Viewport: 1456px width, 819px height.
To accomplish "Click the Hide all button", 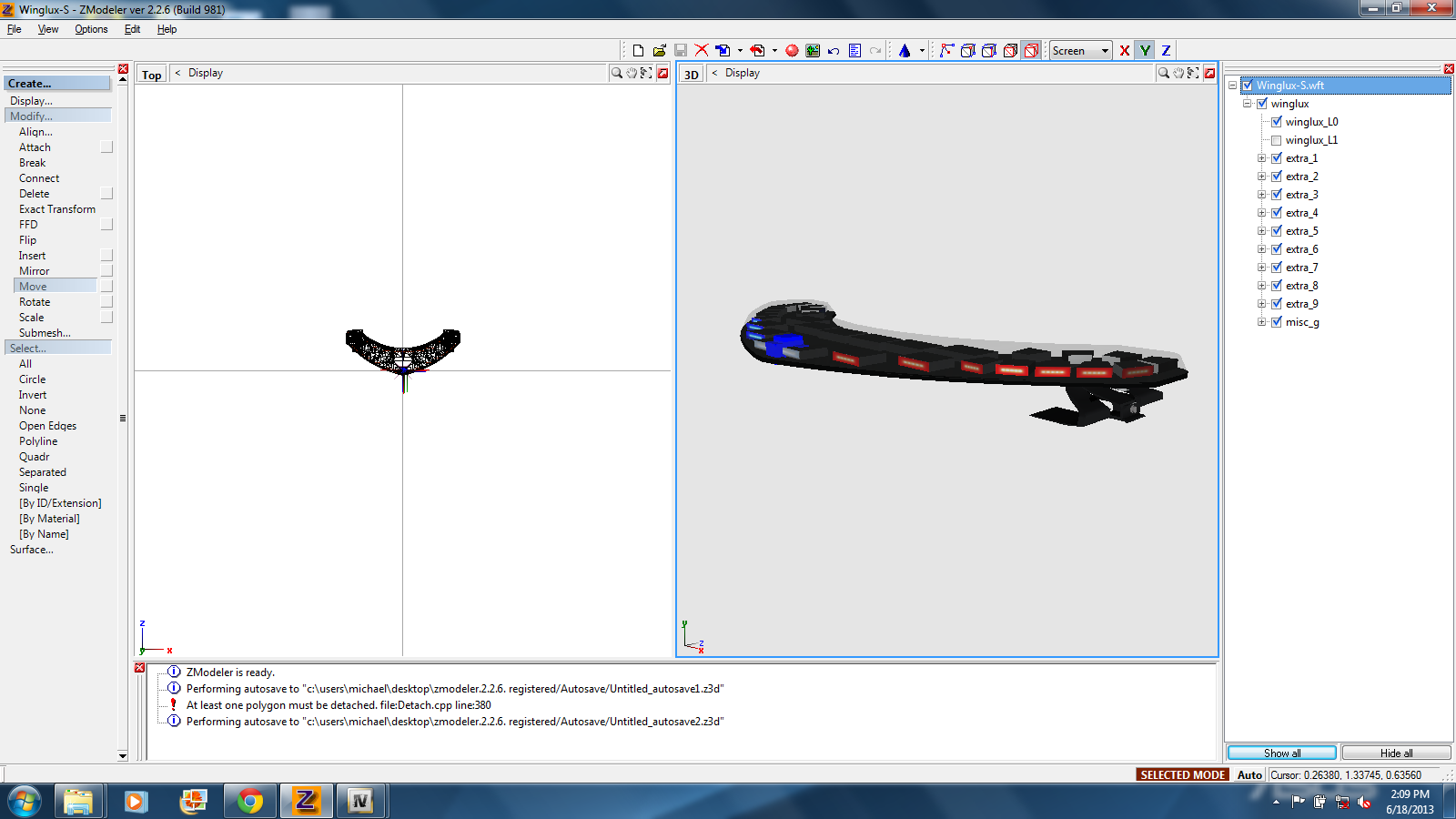I will [x=1396, y=753].
